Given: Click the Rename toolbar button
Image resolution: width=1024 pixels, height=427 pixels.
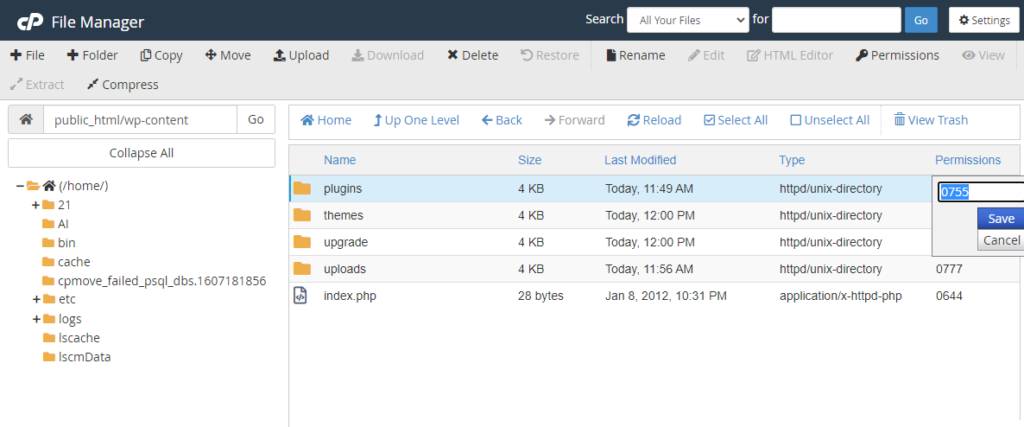Looking at the screenshot, I should (x=635, y=55).
